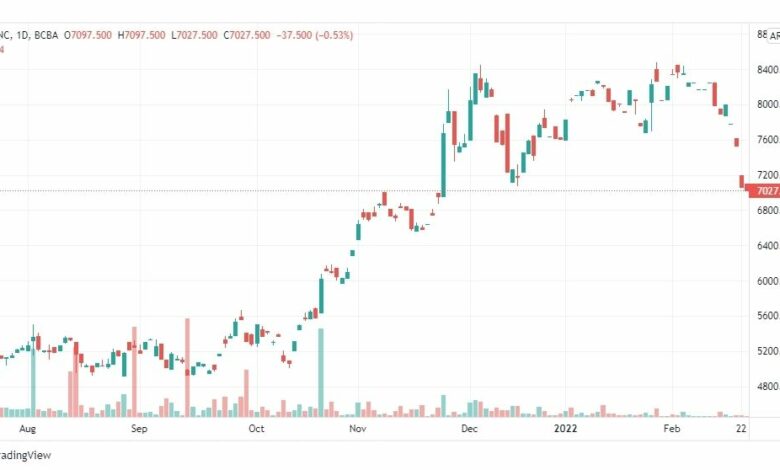Click the 6000 price axis label
The width and height of the screenshot is (780, 470).
(768, 281)
